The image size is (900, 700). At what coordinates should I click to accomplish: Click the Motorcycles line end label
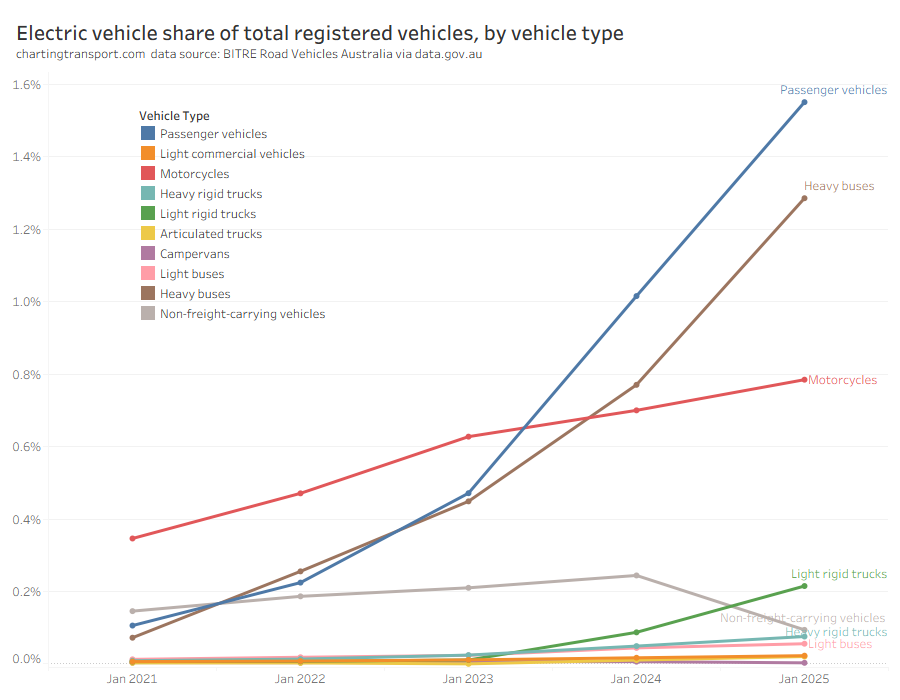coord(842,380)
